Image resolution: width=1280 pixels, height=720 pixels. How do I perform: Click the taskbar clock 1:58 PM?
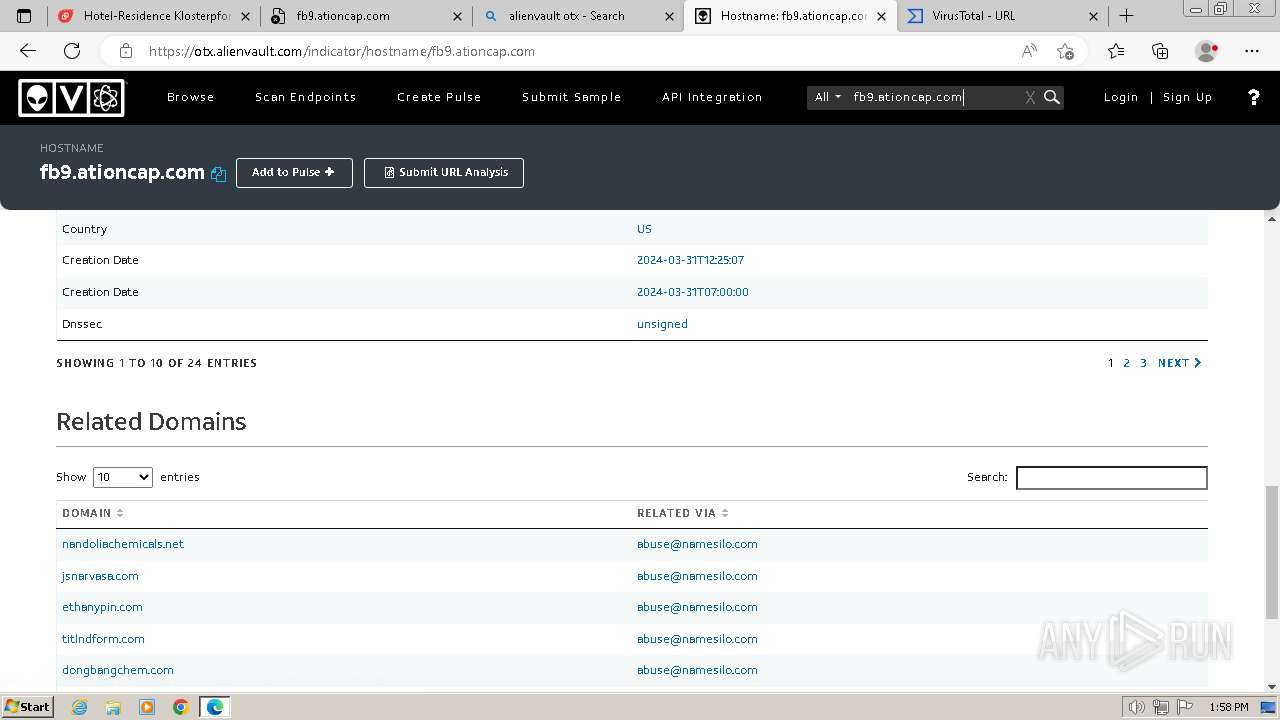[1228, 707]
